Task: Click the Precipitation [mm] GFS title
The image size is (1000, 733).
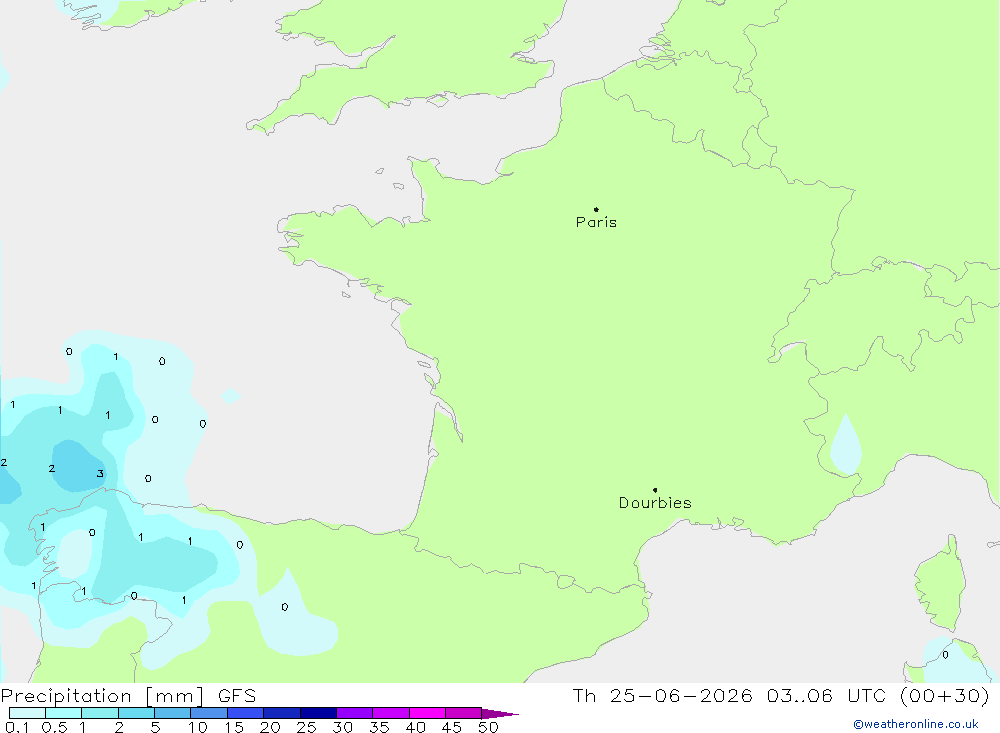Action: pyautogui.click(x=128, y=696)
